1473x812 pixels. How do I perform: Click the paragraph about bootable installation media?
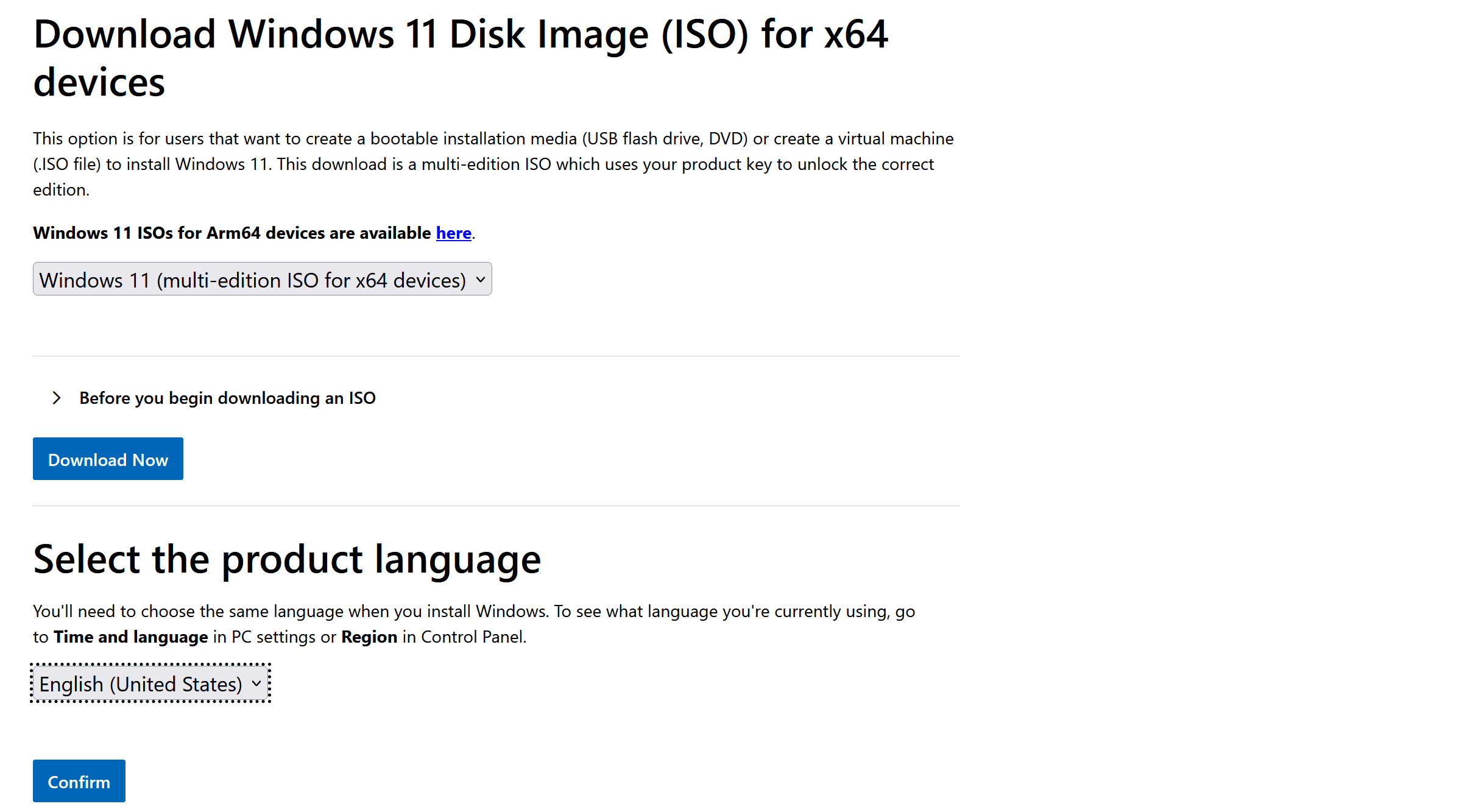487,164
